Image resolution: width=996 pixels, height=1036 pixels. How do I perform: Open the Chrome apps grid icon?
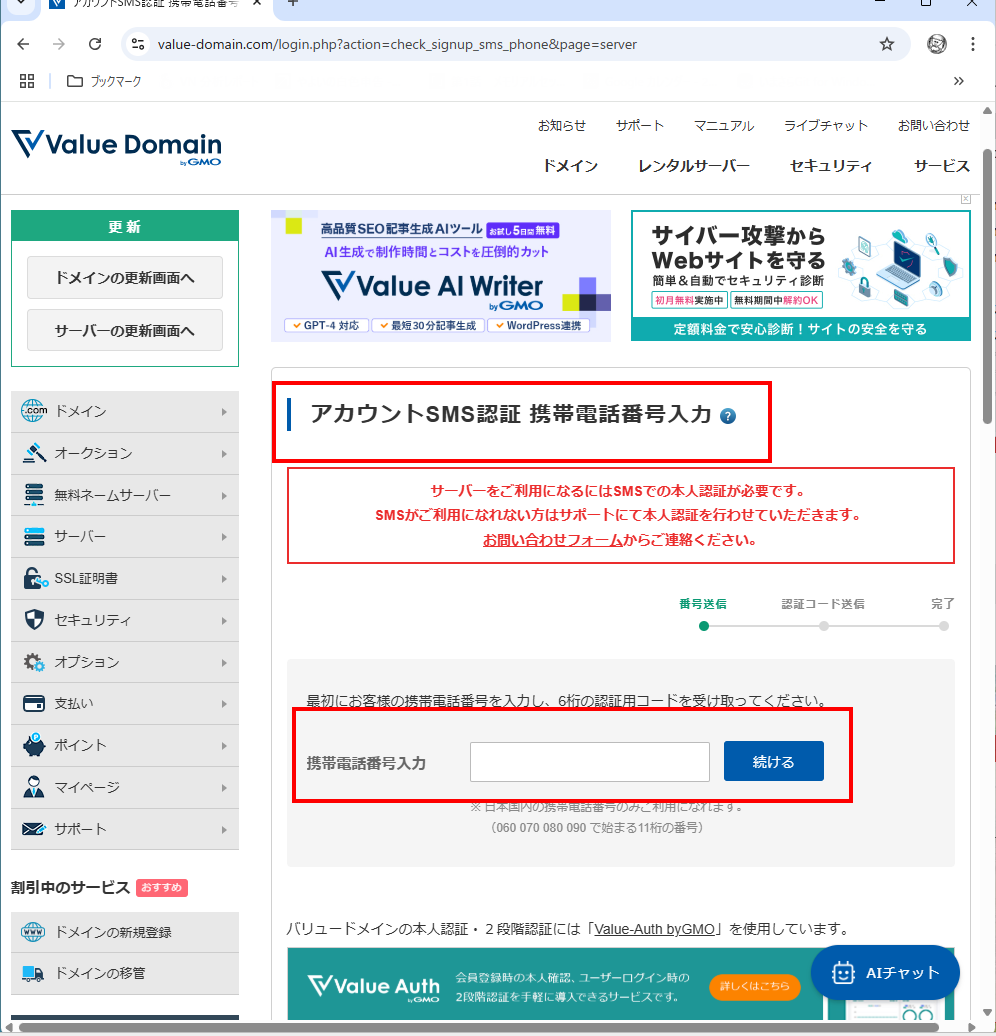click(27, 81)
